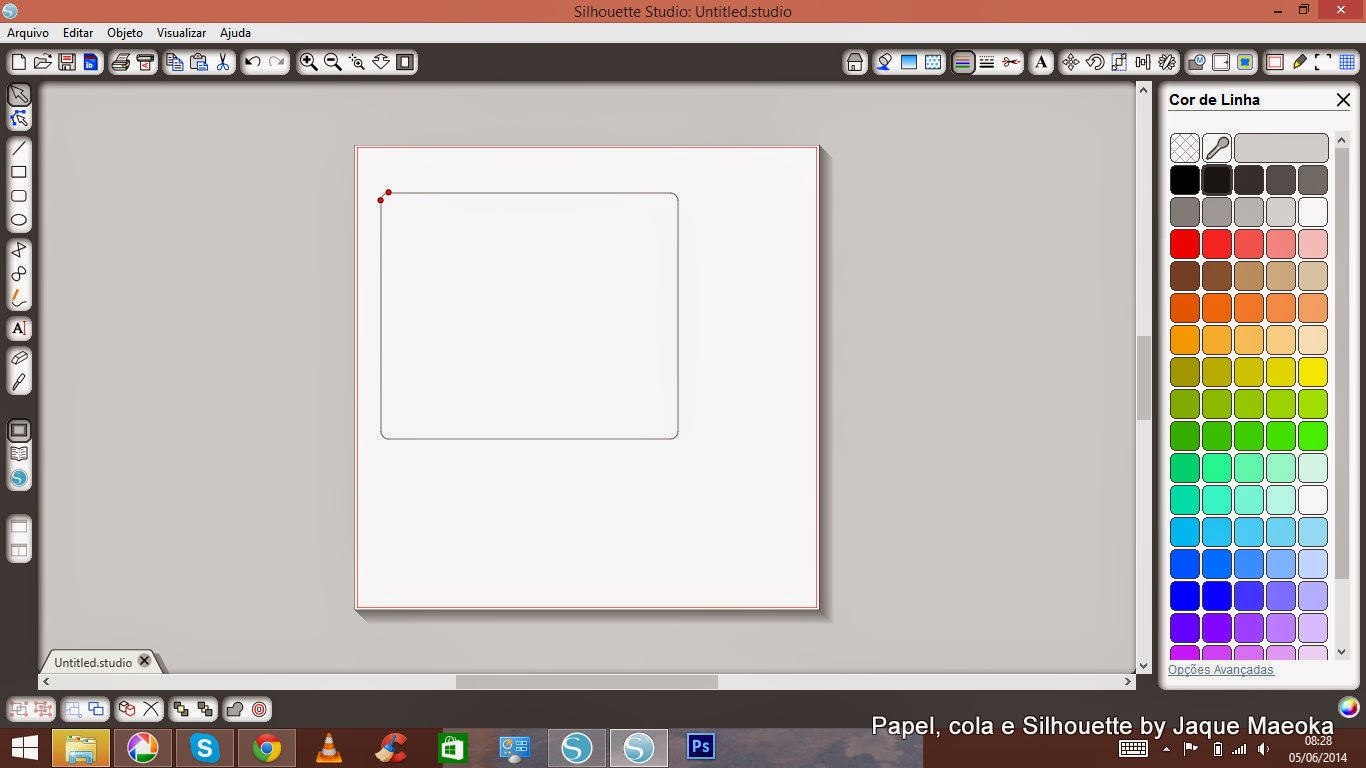Screen dimensions: 1366x768
Task: Open the Library book icon
Action: point(18,455)
